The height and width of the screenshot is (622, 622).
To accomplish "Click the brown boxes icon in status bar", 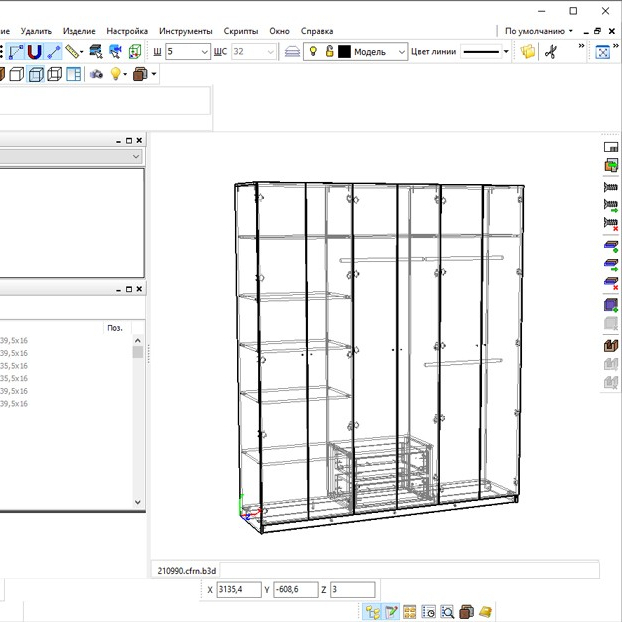I will pos(466,612).
